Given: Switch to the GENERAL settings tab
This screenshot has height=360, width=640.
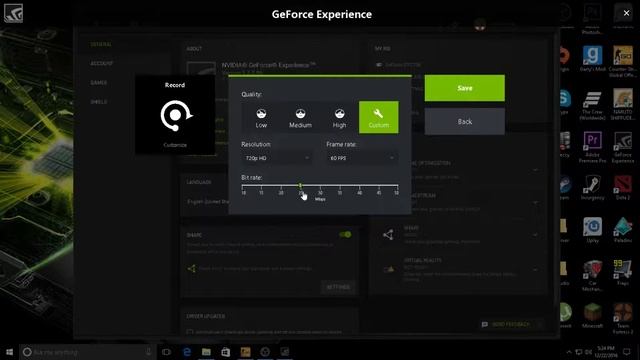Looking at the screenshot, I should pyautogui.click(x=101, y=44).
